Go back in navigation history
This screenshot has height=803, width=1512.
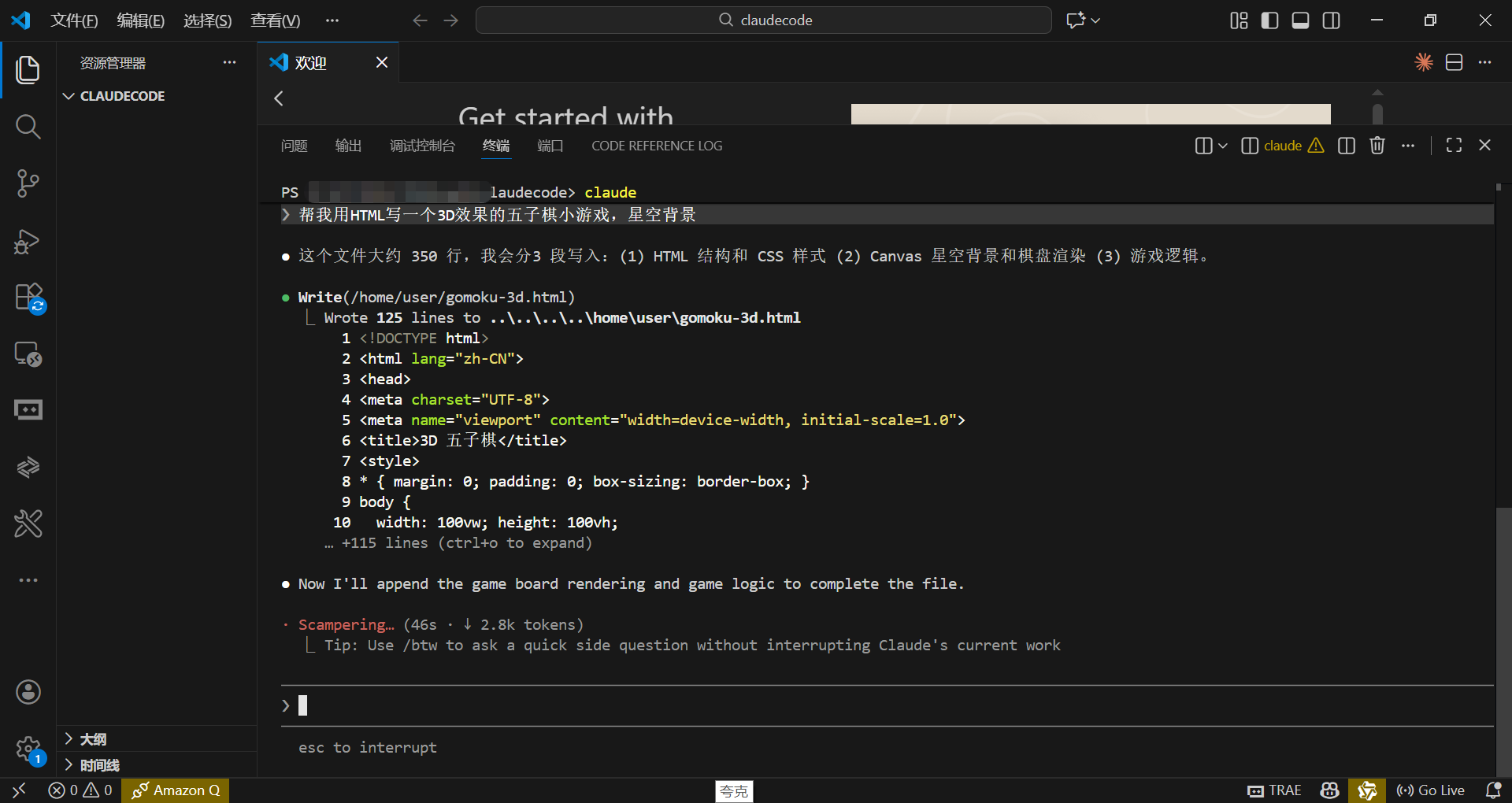coord(421,20)
